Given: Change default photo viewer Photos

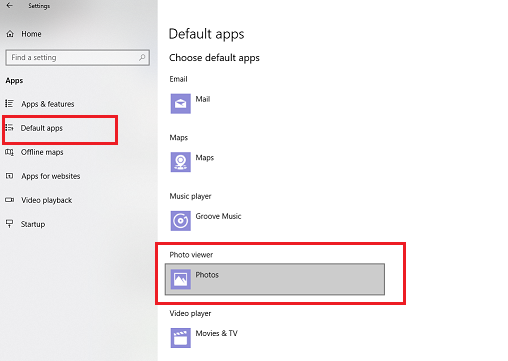Looking at the screenshot, I should pyautogui.click(x=275, y=279).
